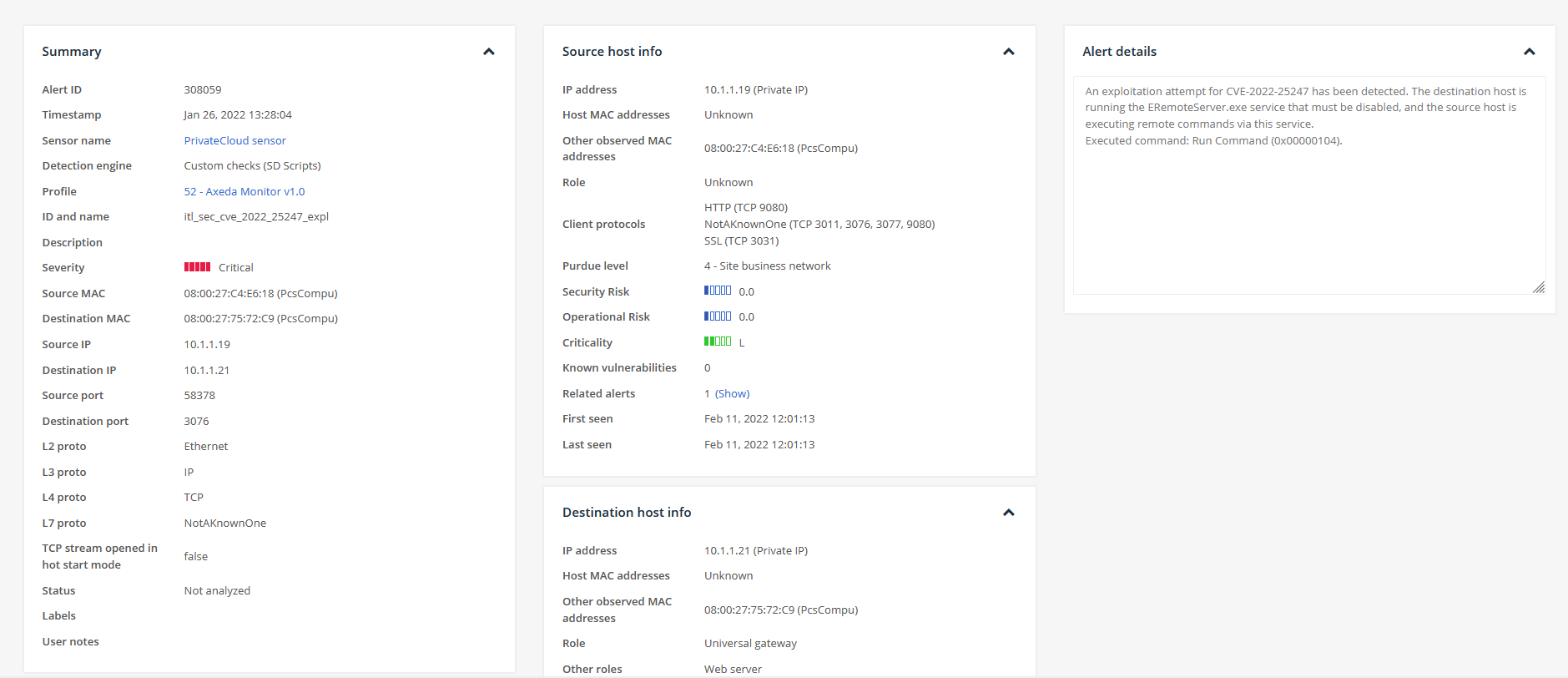The height and width of the screenshot is (678, 1568).
Task: Click the Source host info heading
Action: coord(612,52)
